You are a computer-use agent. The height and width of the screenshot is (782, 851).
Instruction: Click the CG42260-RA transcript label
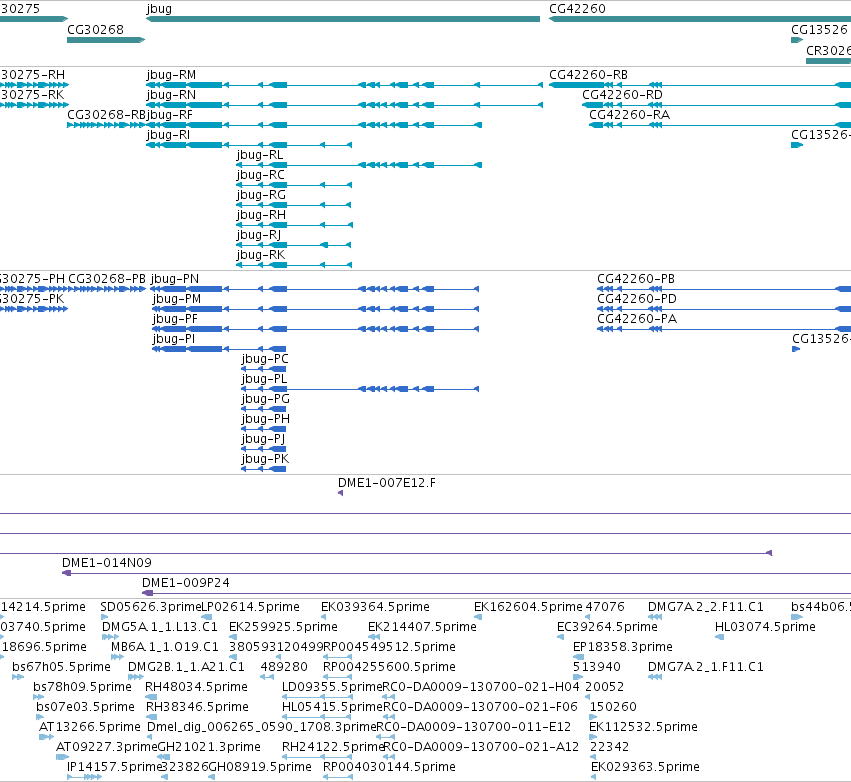tap(630, 115)
